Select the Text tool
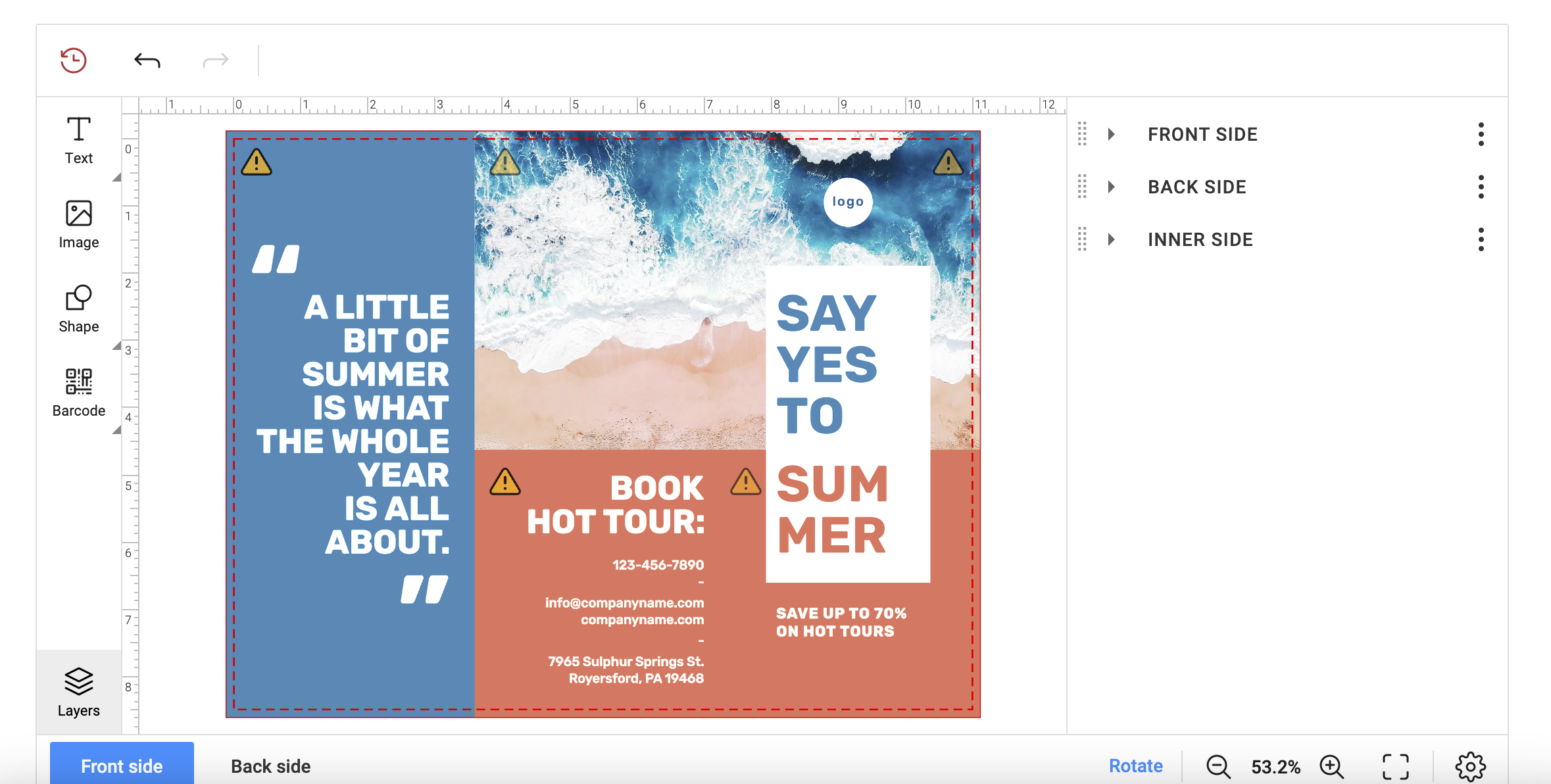 click(79, 140)
